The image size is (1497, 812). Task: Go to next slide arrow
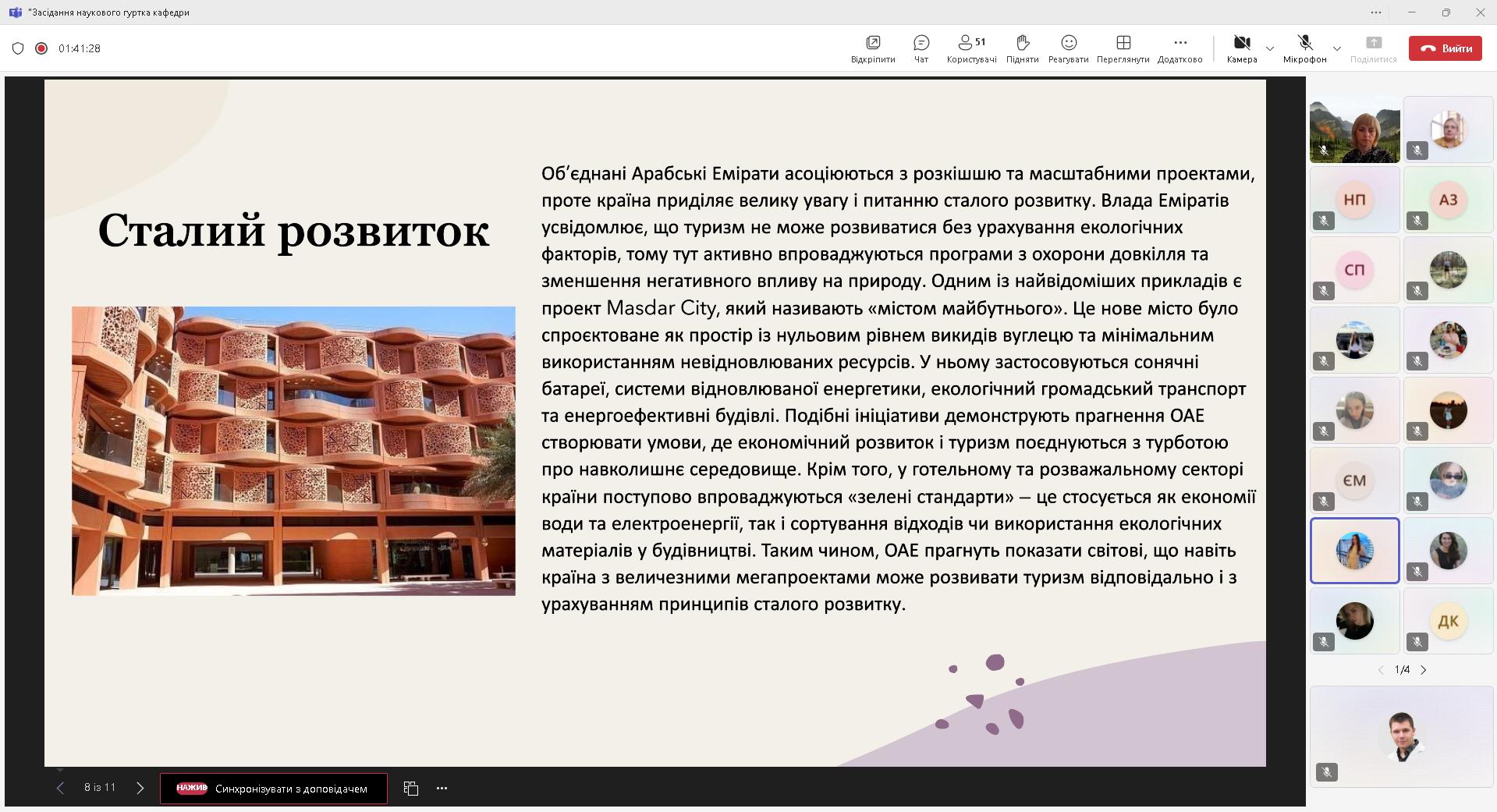tap(140, 788)
